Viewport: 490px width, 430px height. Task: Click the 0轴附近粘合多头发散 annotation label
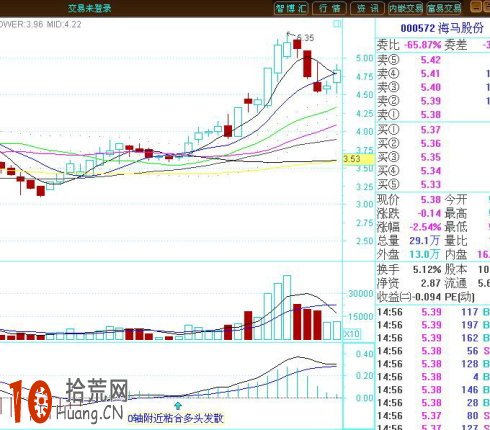pyautogui.click(x=176, y=418)
